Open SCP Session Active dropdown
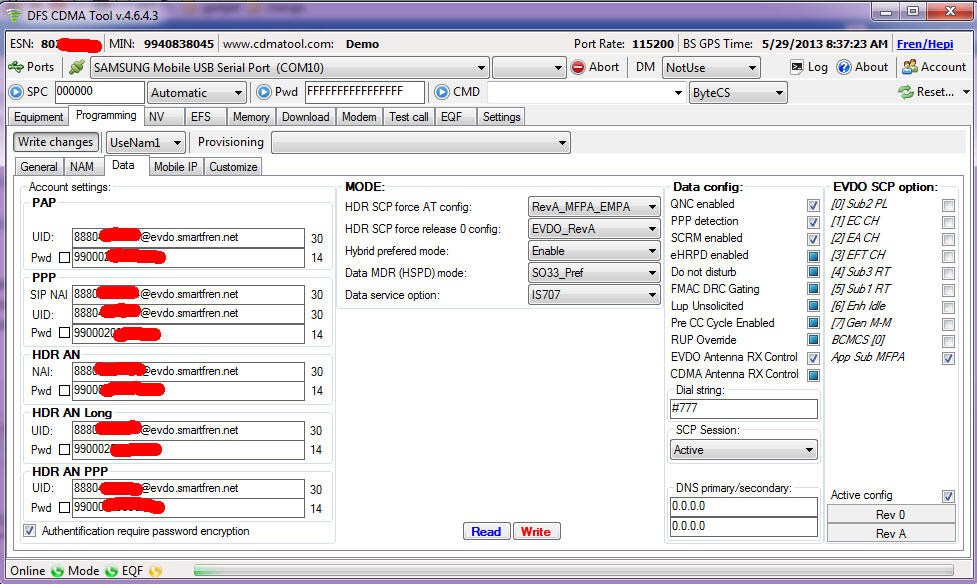 tap(743, 450)
